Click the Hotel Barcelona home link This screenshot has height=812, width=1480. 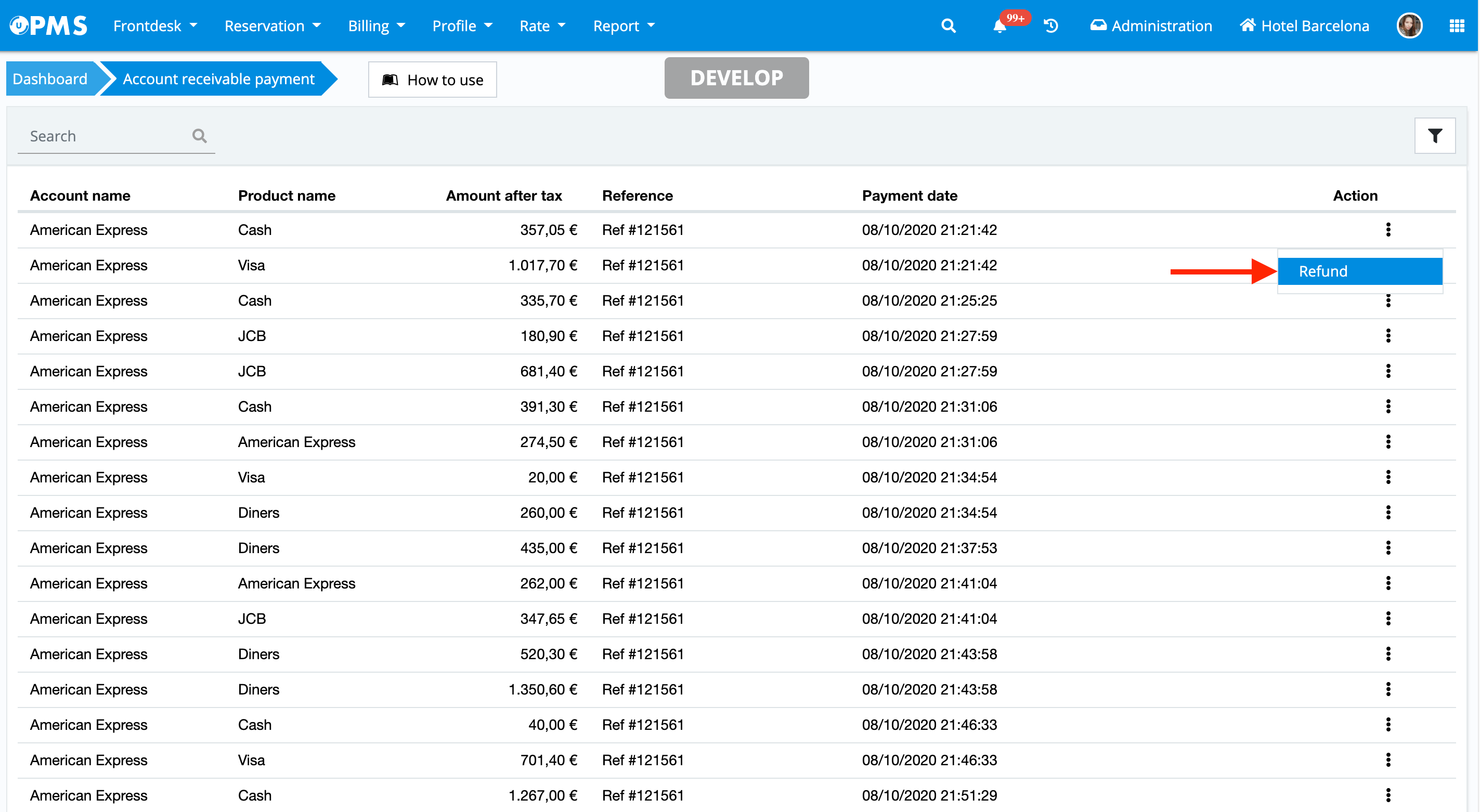click(x=1304, y=26)
